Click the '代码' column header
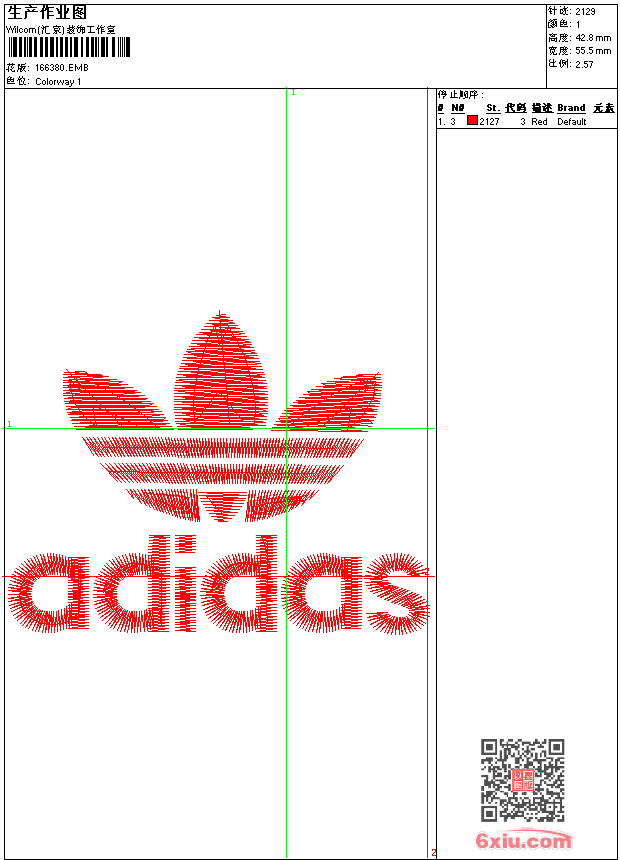The width and height of the screenshot is (620, 860). (x=516, y=108)
